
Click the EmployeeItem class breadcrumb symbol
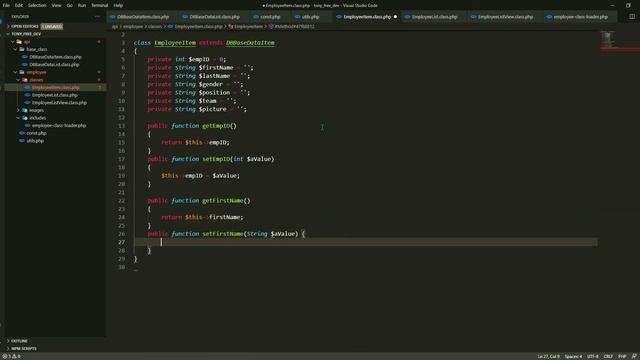point(249,27)
